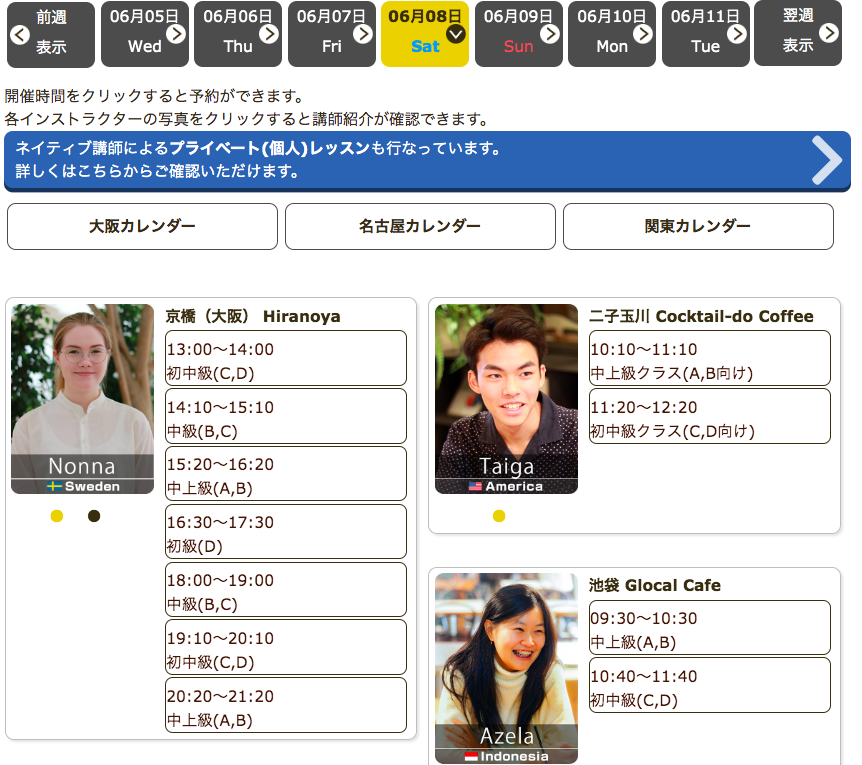The image size is (862, 765).
Task: Click Sweden flag icon under Nonna
Action: 55,487
